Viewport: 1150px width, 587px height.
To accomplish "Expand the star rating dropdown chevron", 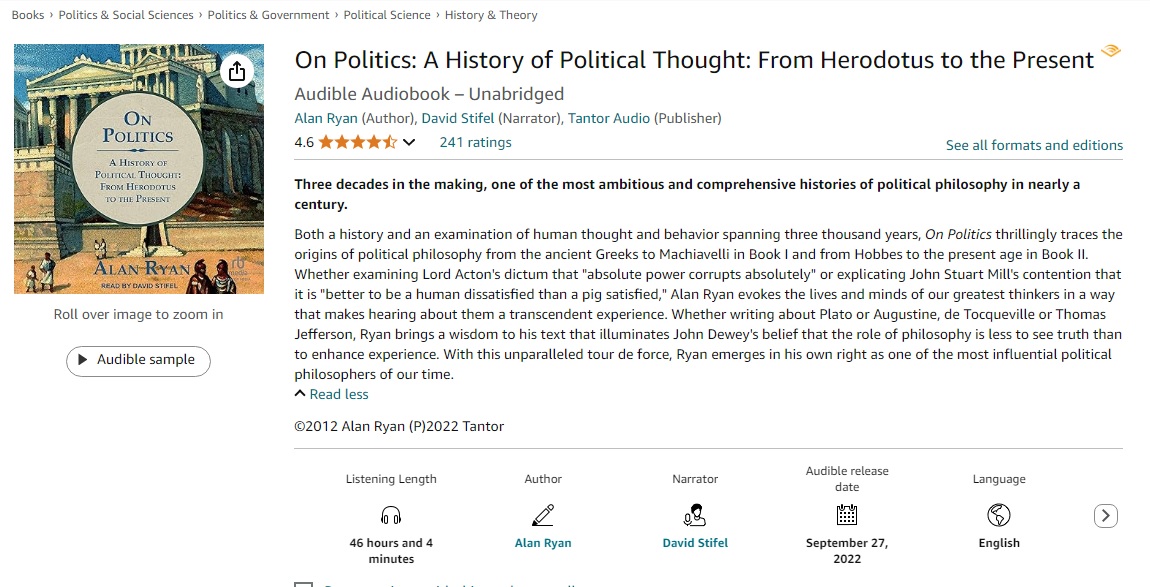I will 408,143.
